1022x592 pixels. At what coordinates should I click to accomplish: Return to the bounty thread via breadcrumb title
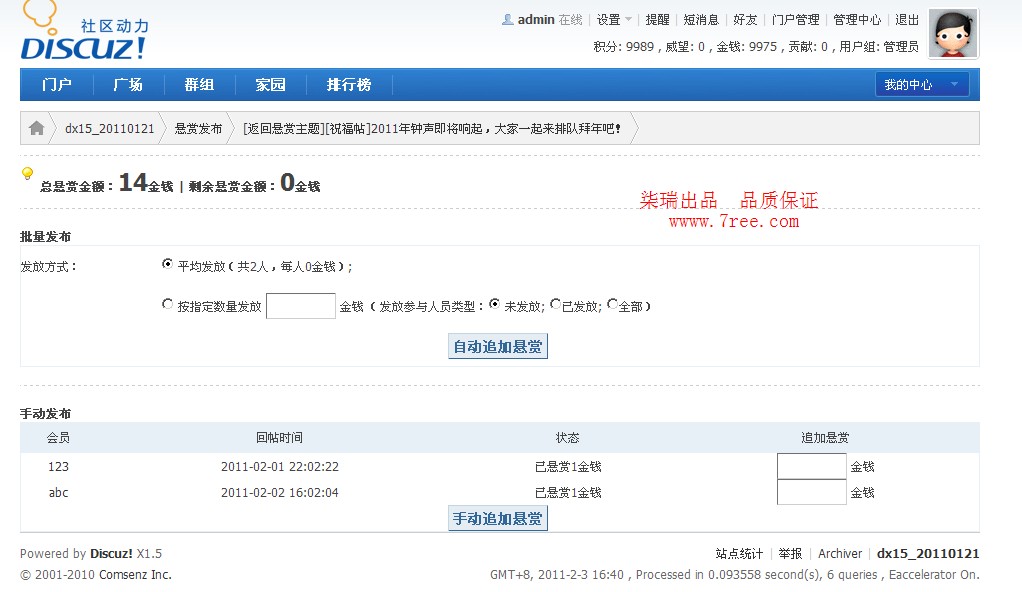[432, 128]
